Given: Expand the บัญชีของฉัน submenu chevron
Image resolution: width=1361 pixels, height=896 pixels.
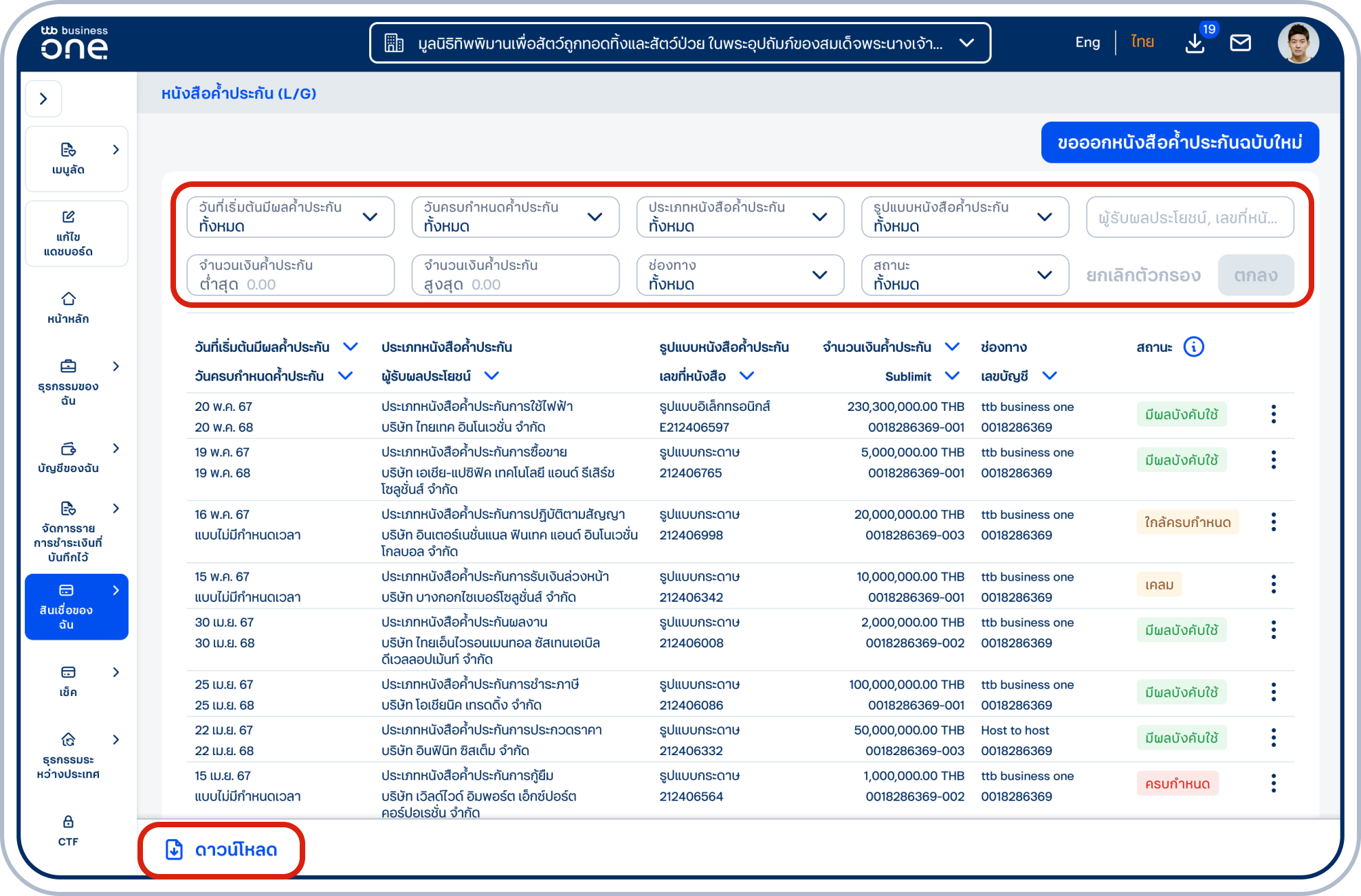Looking at the screenshot, I should tap(115, 449).
